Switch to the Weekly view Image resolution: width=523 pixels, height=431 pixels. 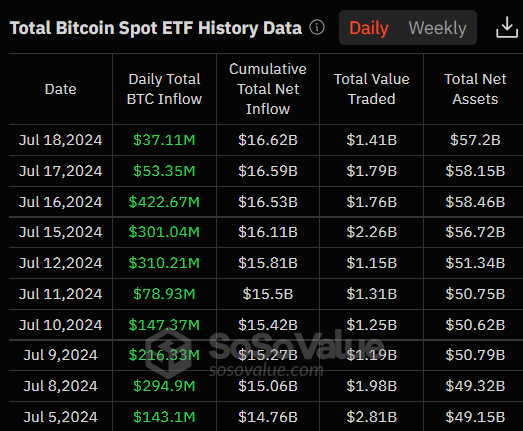click(437, 28)
